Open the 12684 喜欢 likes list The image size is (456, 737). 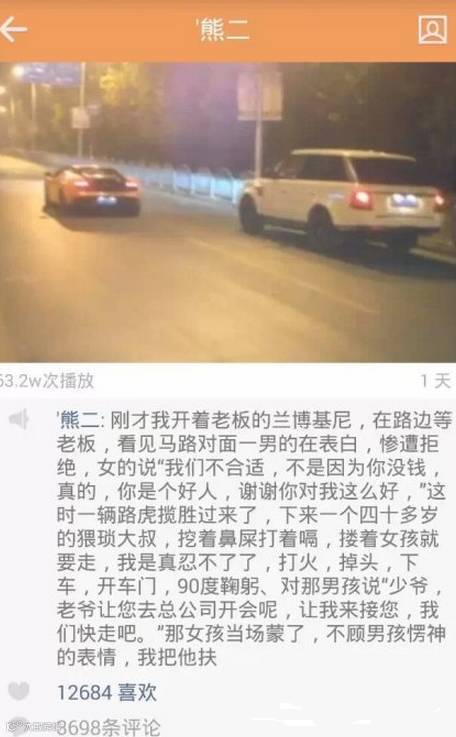tap(107, 692)
